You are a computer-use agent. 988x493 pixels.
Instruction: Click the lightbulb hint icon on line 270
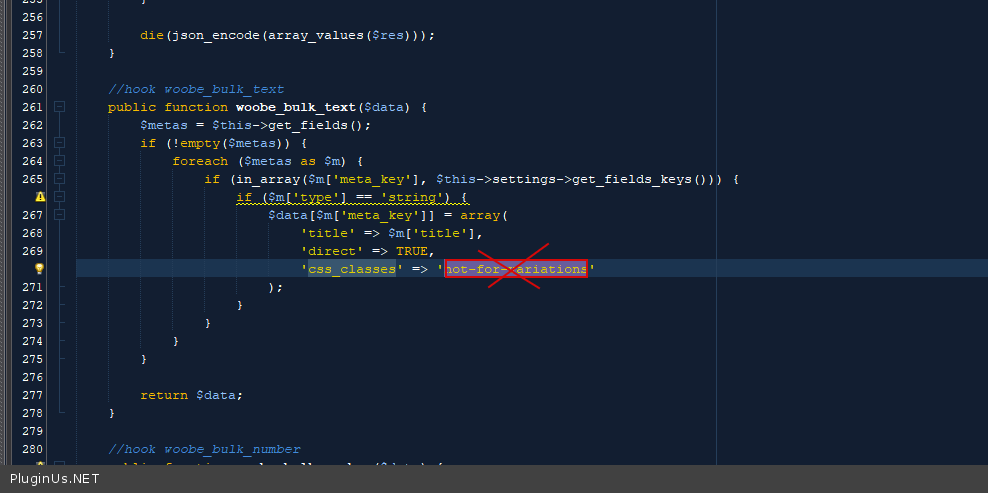pos(40,269)
